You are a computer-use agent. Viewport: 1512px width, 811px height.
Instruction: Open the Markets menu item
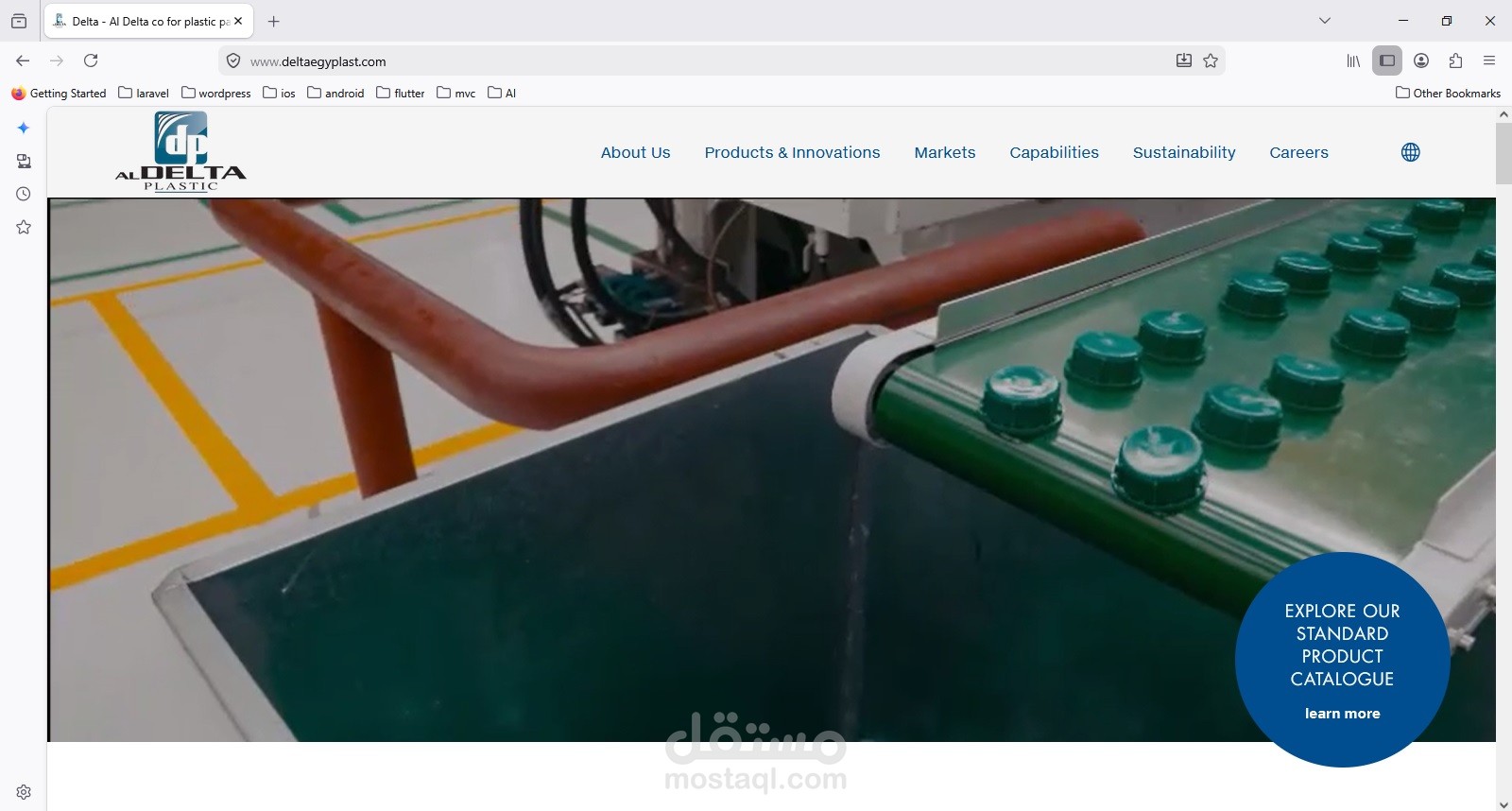945,152
